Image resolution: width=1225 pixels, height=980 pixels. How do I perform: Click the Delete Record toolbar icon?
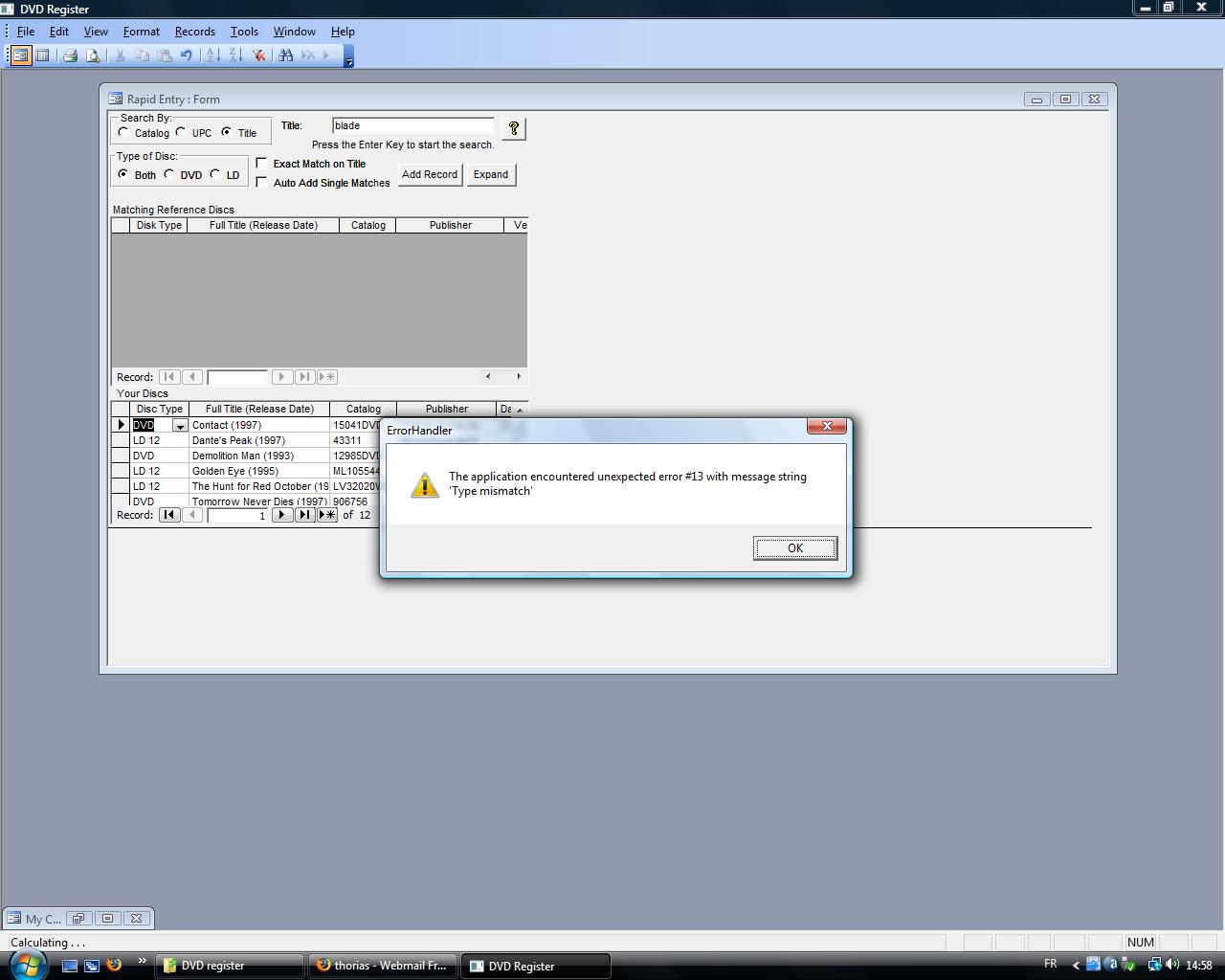click(308, 56)
